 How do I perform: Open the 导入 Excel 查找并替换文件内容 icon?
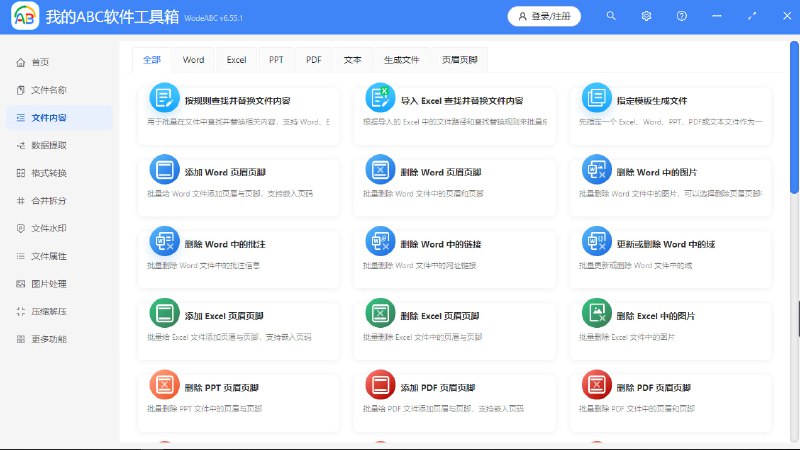click(379, 98)
